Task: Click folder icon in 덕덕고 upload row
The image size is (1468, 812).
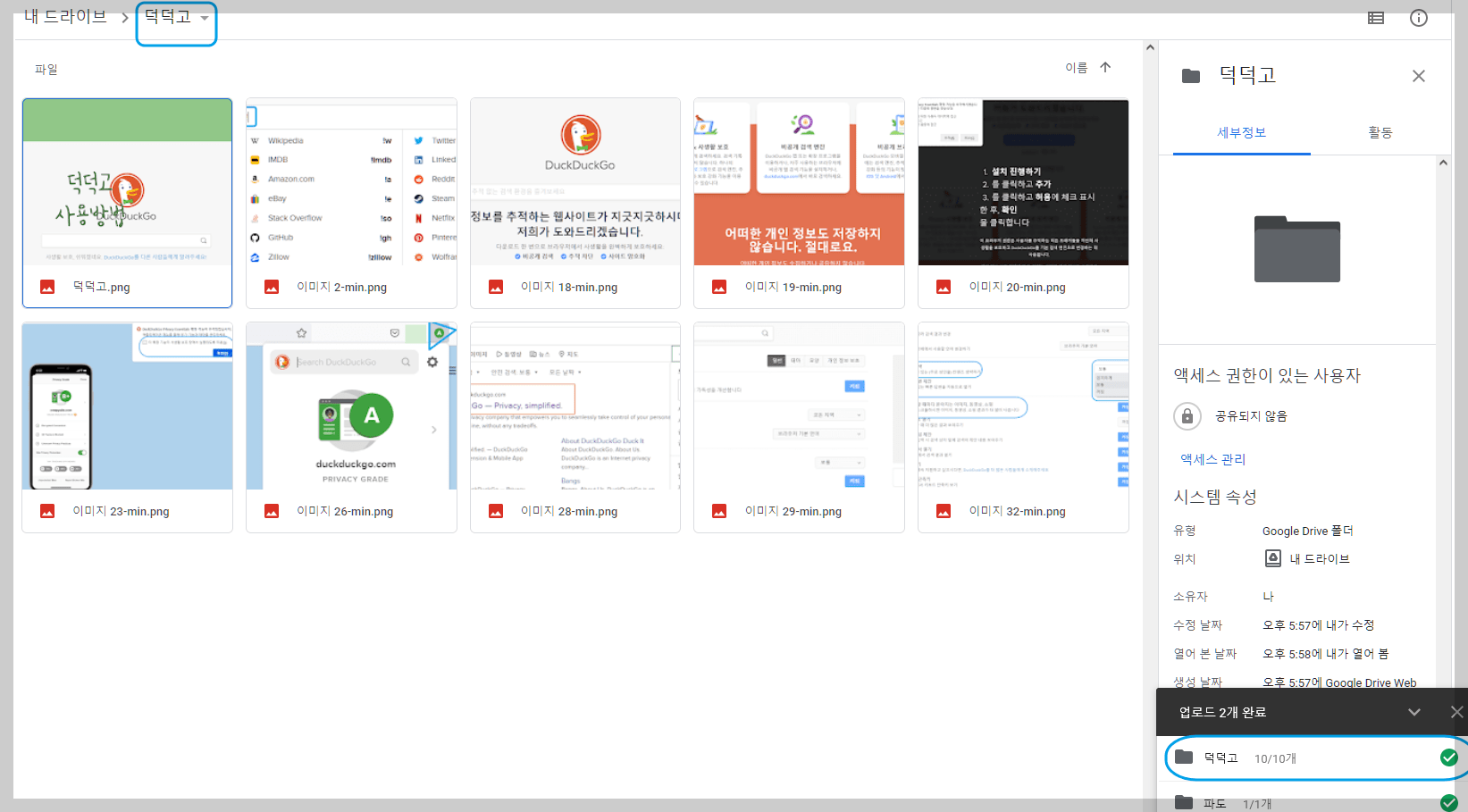Action: pyautogui.click(x=1184, y=758)
